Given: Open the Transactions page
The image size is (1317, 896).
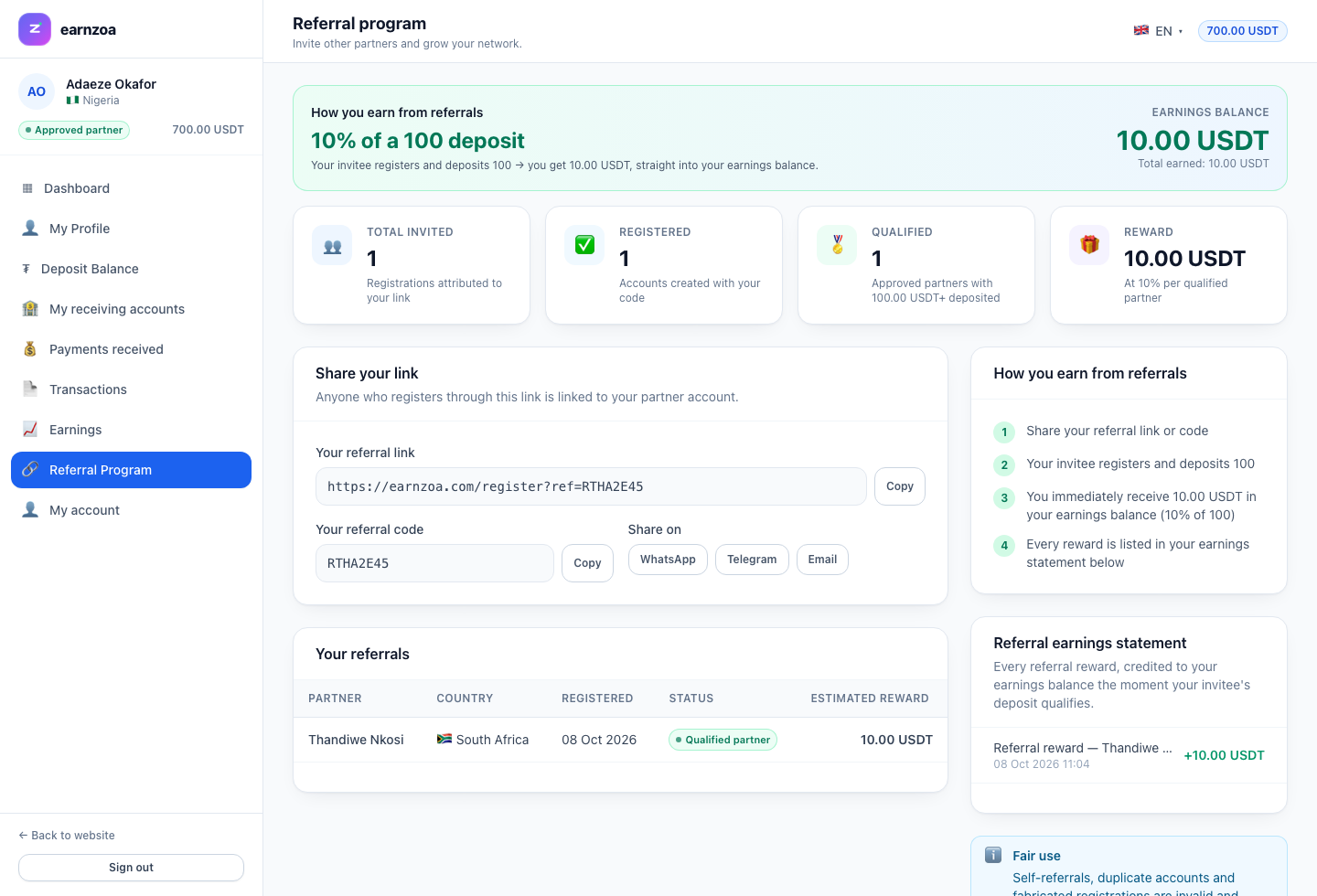Looking at the screenshot, I should click(131, 389).
